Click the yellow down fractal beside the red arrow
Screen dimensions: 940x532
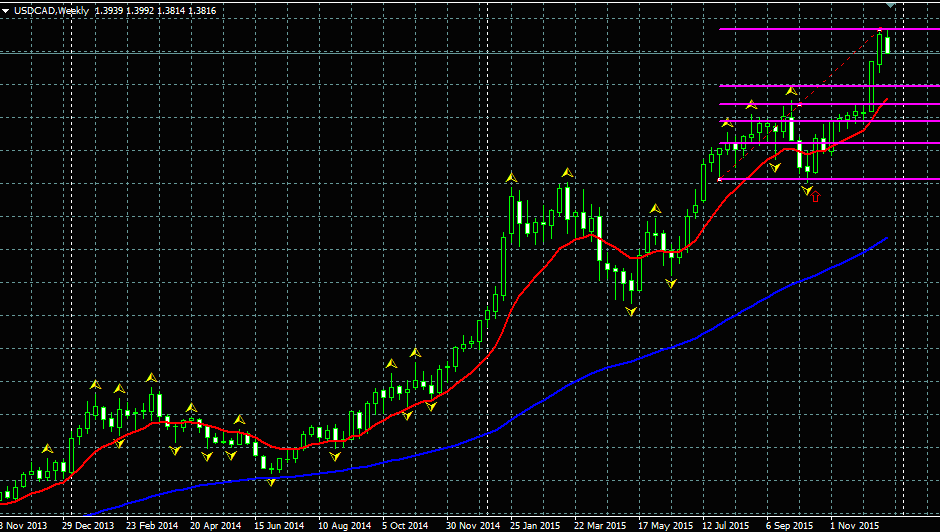[x=806, y=191]
